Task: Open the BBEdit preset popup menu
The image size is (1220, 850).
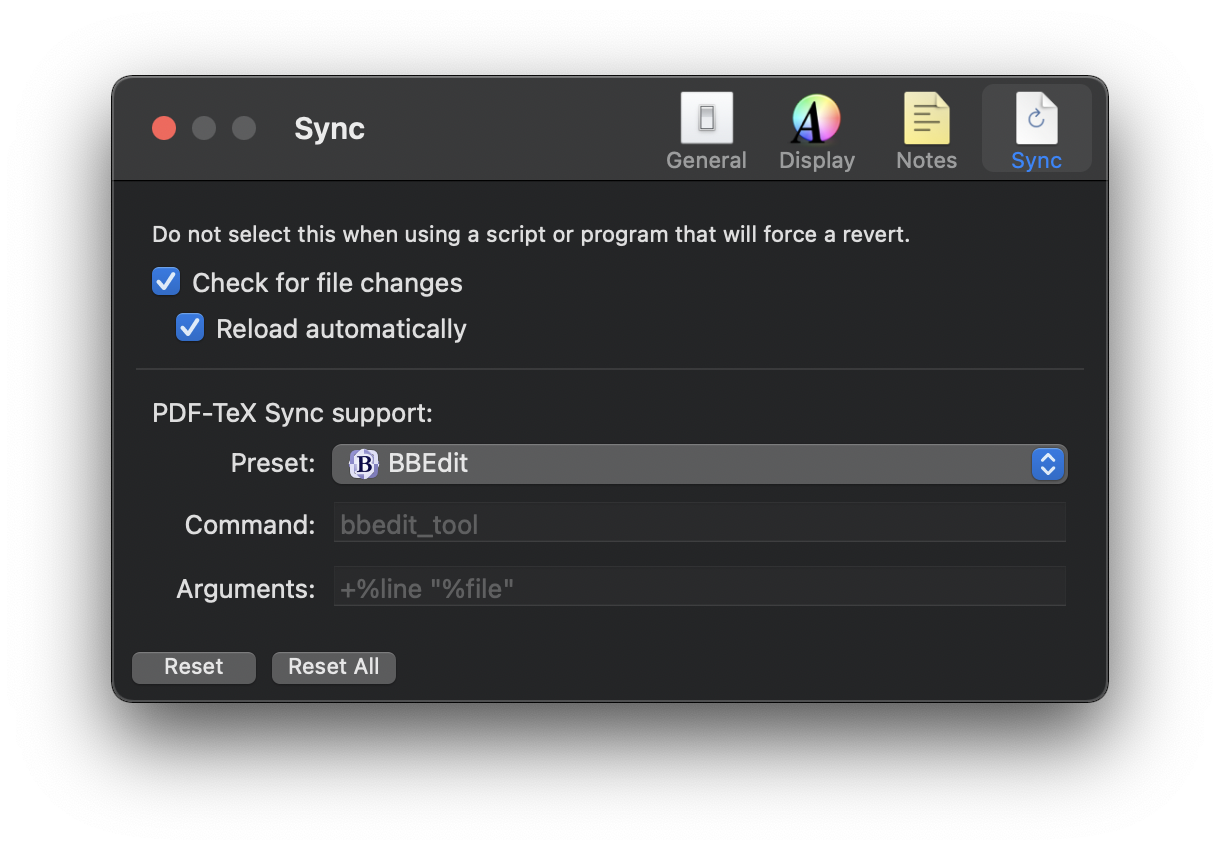Action: coord(690,464)
